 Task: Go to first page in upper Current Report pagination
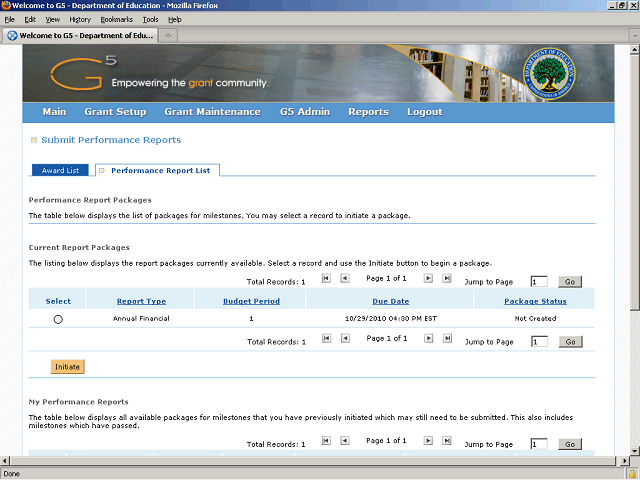click(326, 278)
